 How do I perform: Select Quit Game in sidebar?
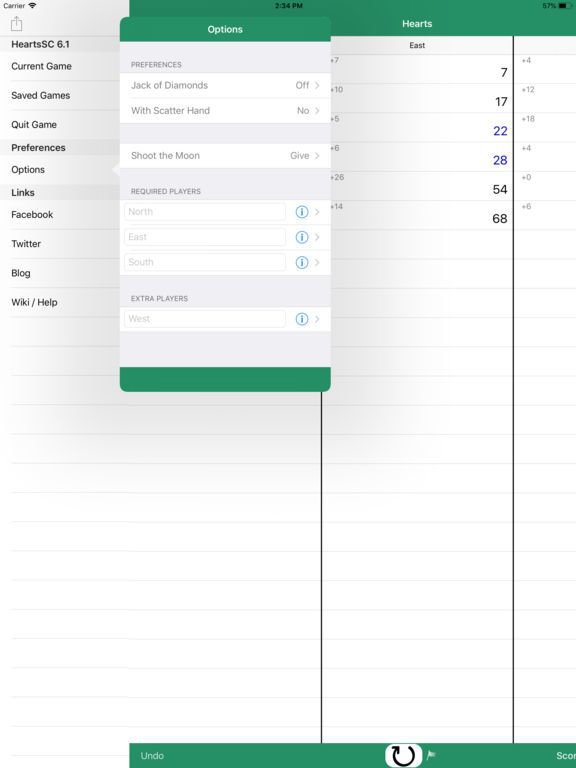pyautogui.click(x=34, y=125)
